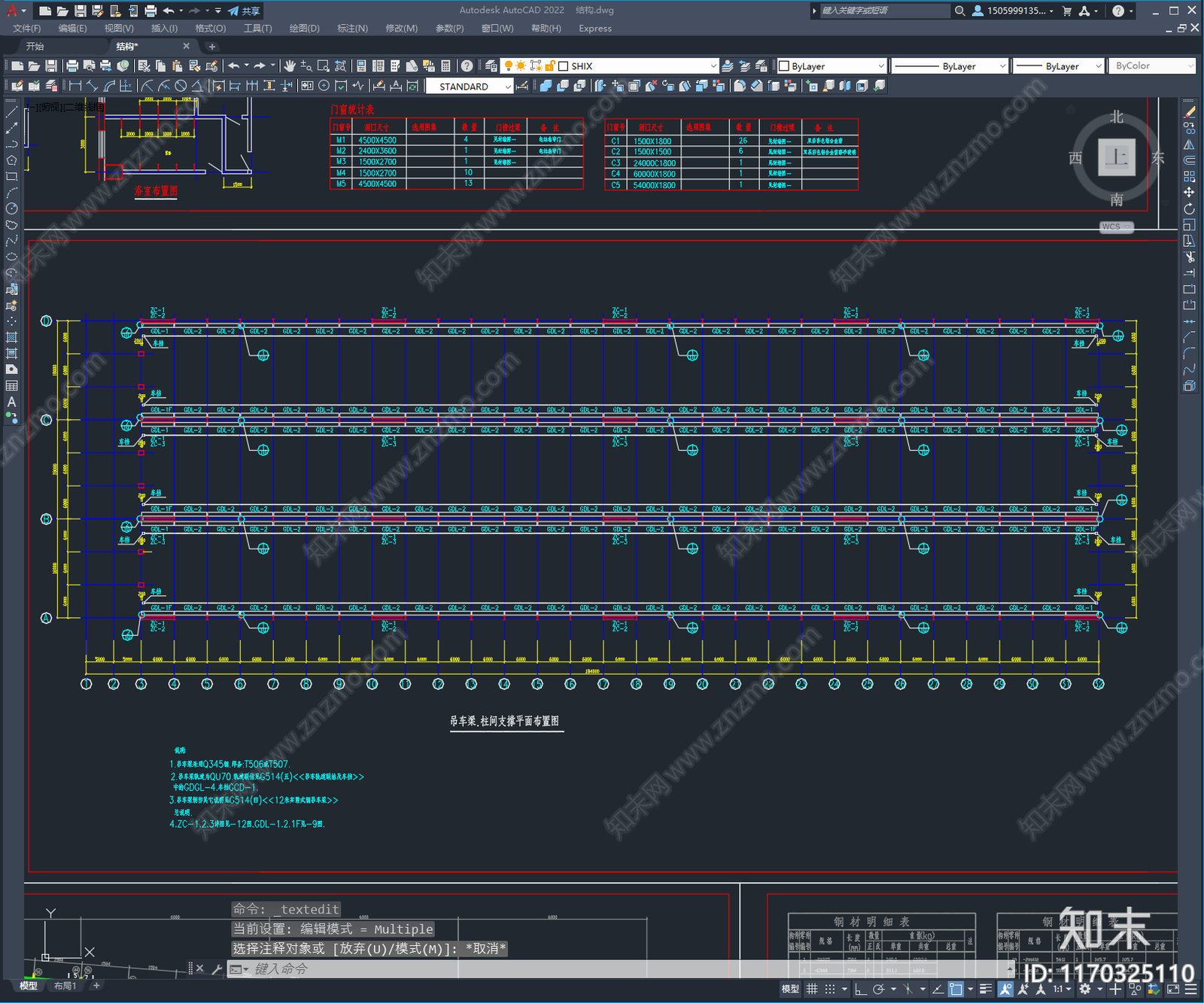Click the 共享 share button
The width and height of the screenshot is (1204, 1003).
click(245, 11)
